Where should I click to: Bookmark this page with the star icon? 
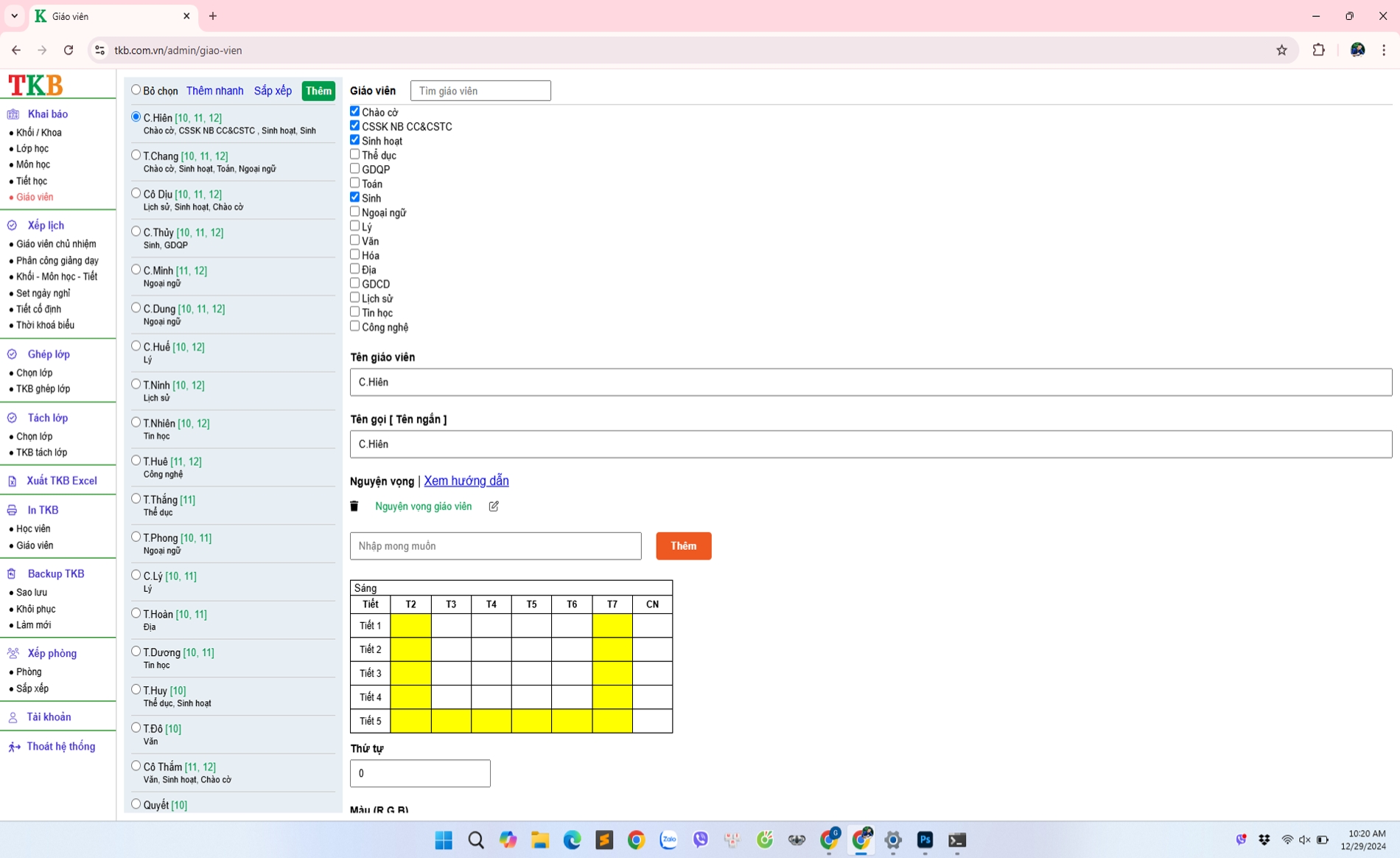coord(1281,50)
